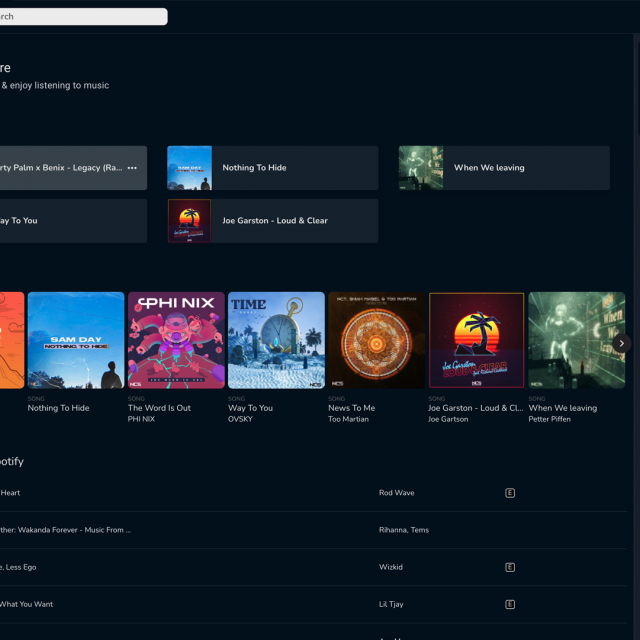Select the Less Ego track row
The height and width of the screenshot is (640, 640).
pos(313,567)
